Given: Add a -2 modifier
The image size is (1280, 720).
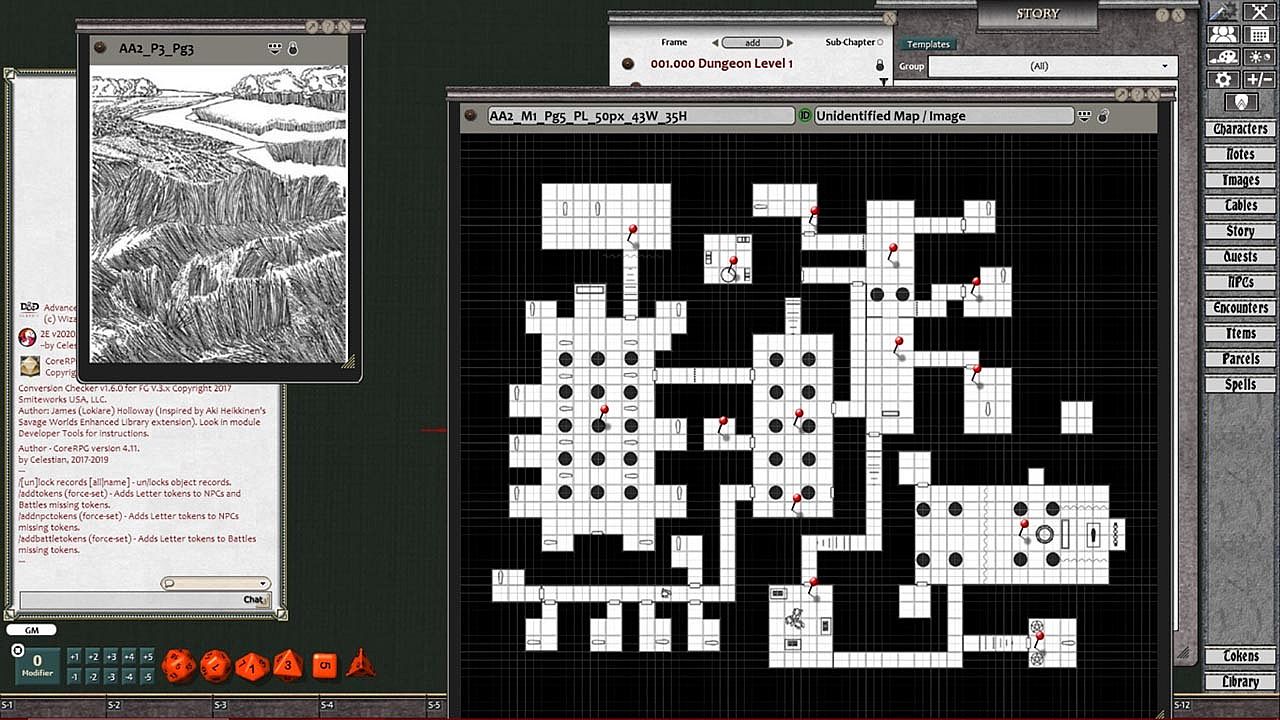Looking at the screenshot, I should tap(92, 677).
